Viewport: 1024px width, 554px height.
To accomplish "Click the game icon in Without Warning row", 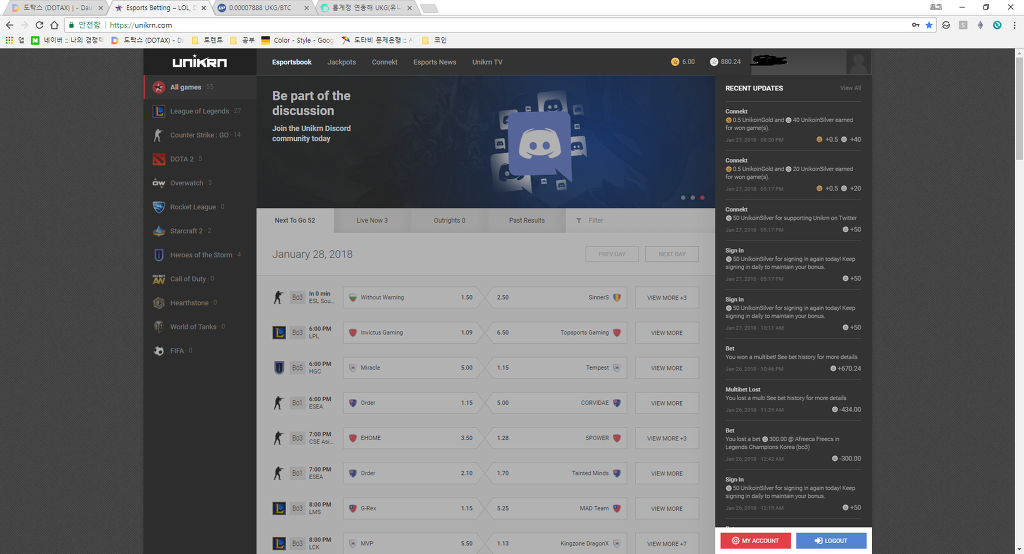I will pyautogui.click(x=278, y=297).
